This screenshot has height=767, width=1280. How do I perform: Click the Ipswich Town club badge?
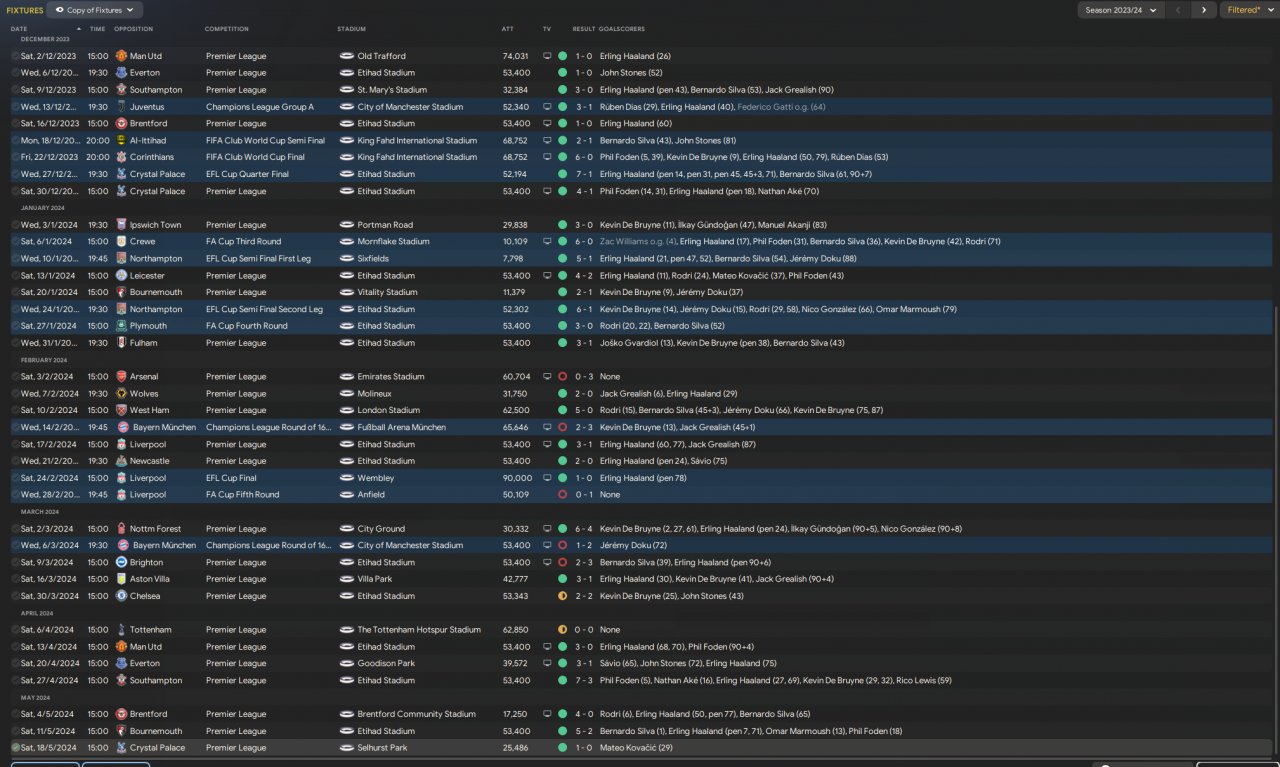121,225
